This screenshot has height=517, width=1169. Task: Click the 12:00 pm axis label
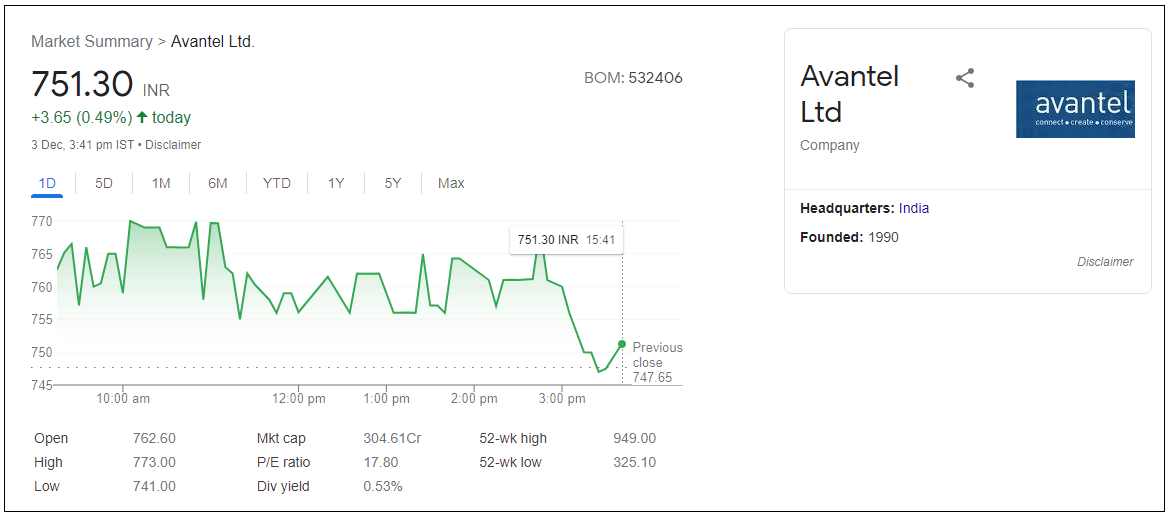(298, 399)
